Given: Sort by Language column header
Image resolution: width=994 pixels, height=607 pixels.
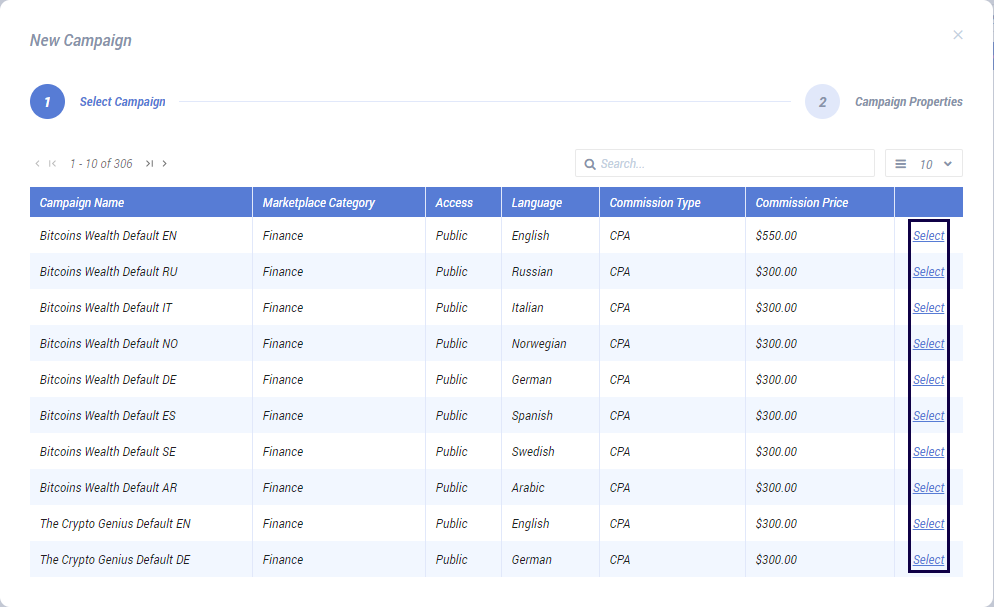Looking at the screenshot, I should (537, 203).
